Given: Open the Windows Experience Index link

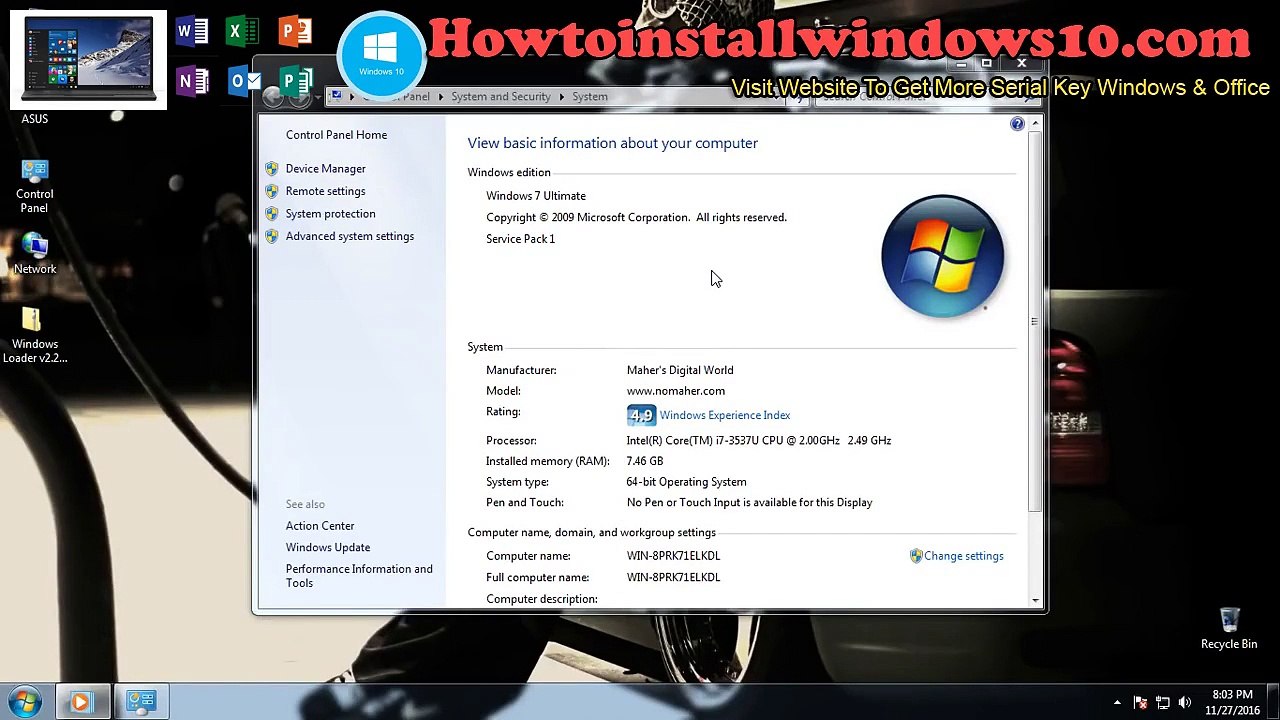Looking at the screenshot, I should click(724, 415).
